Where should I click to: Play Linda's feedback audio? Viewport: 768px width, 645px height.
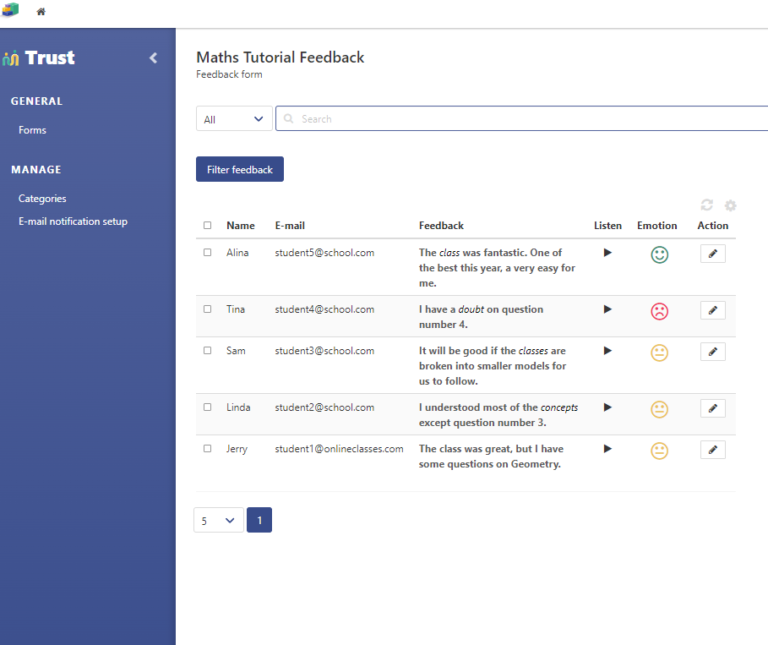607,407
